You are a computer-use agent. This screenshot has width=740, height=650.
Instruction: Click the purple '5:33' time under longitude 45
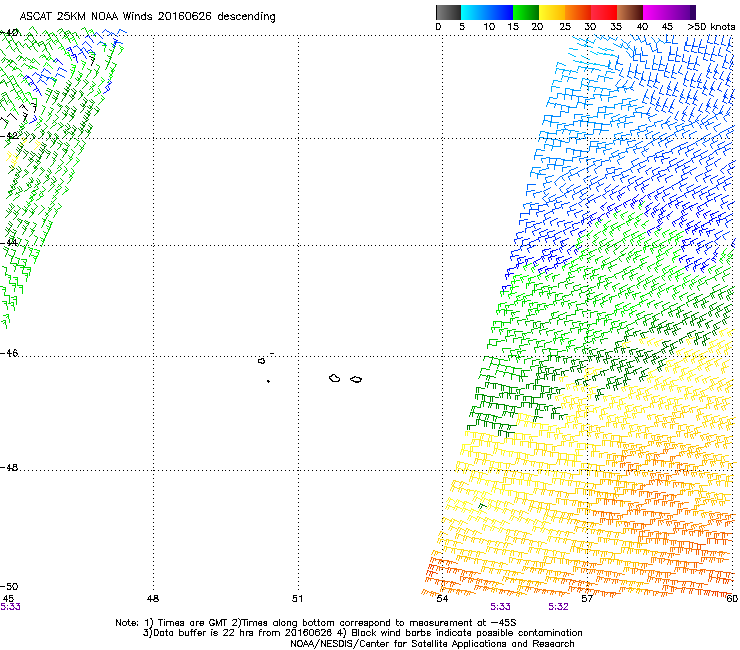(10, 607)
